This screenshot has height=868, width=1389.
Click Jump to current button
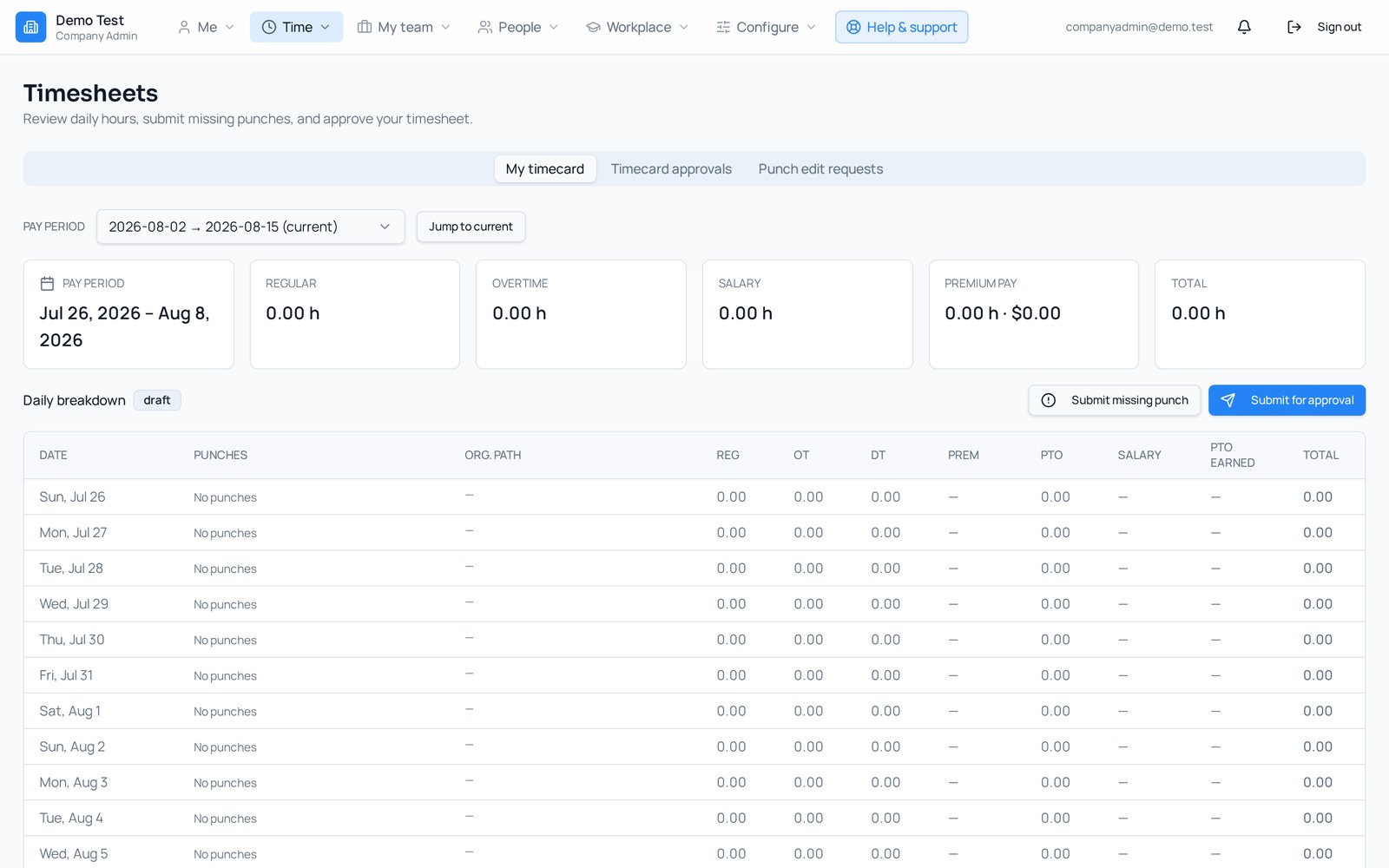pos(471,227)
